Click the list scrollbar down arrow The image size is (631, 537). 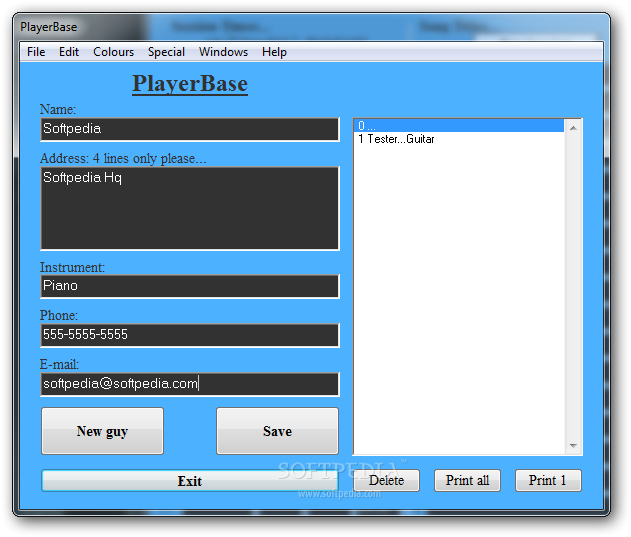pyautogui.click(x=573, y=446)
